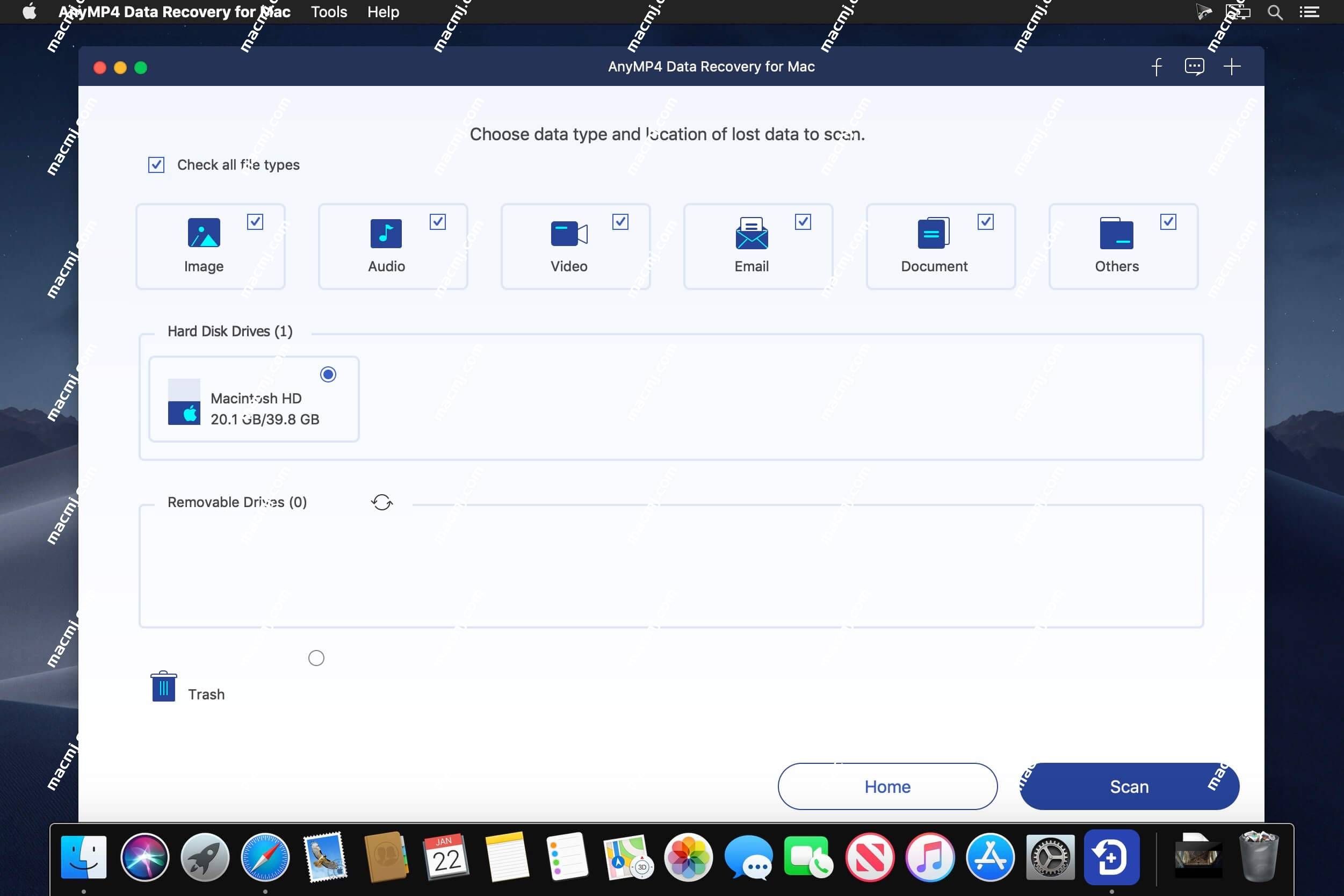Click the Home button
1344x896 pixels.
point(887,786)
